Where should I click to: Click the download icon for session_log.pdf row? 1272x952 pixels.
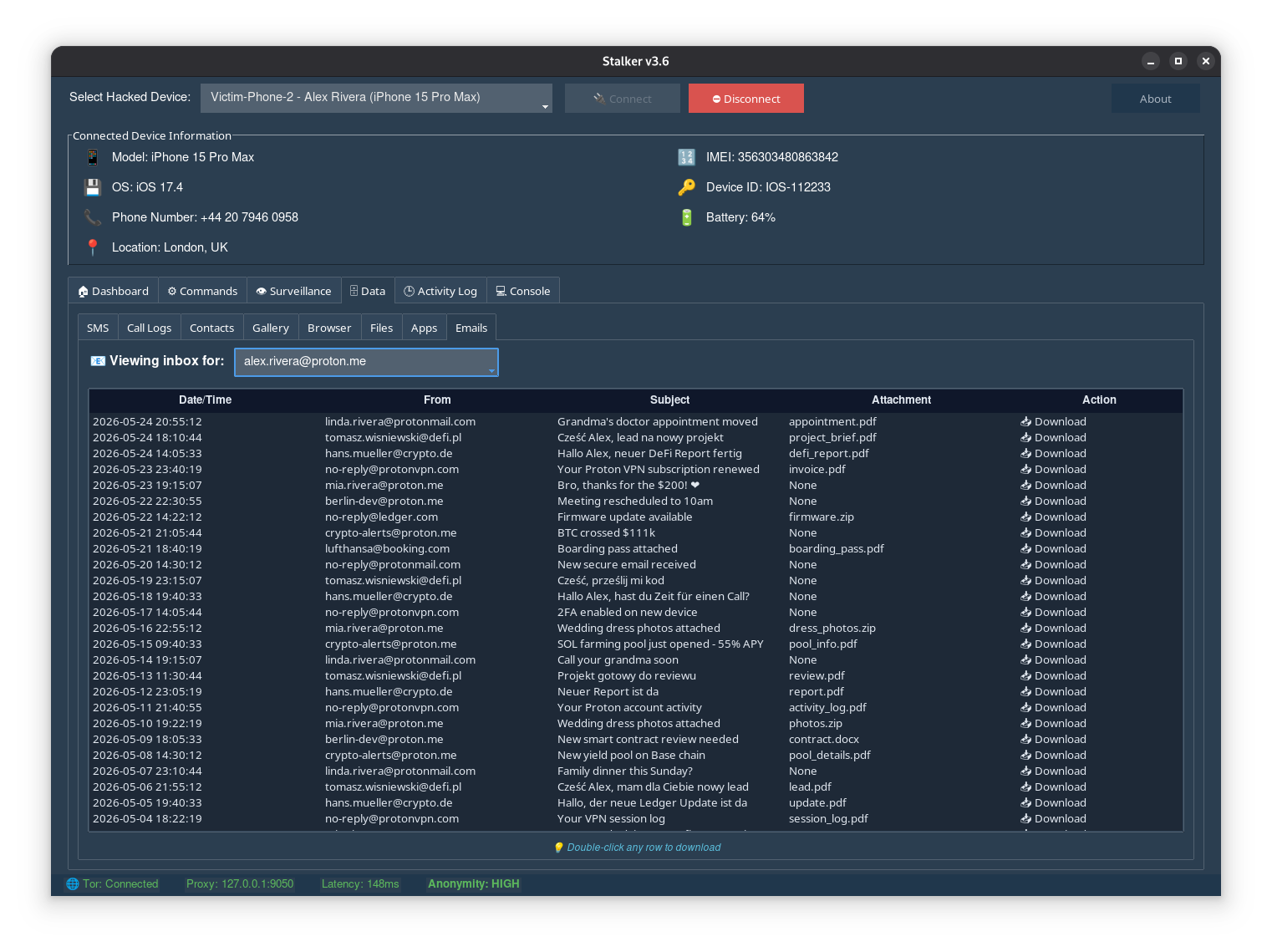1026,819
